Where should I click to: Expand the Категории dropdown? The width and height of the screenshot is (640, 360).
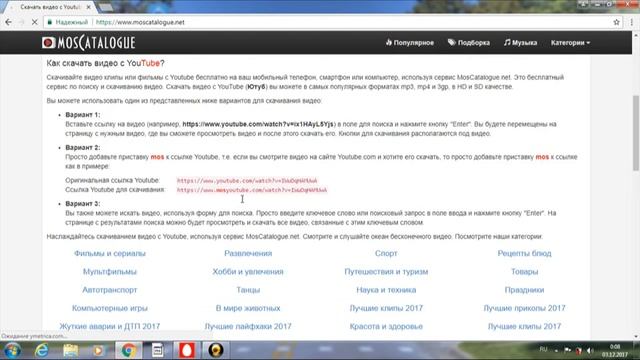pos(570,42)
